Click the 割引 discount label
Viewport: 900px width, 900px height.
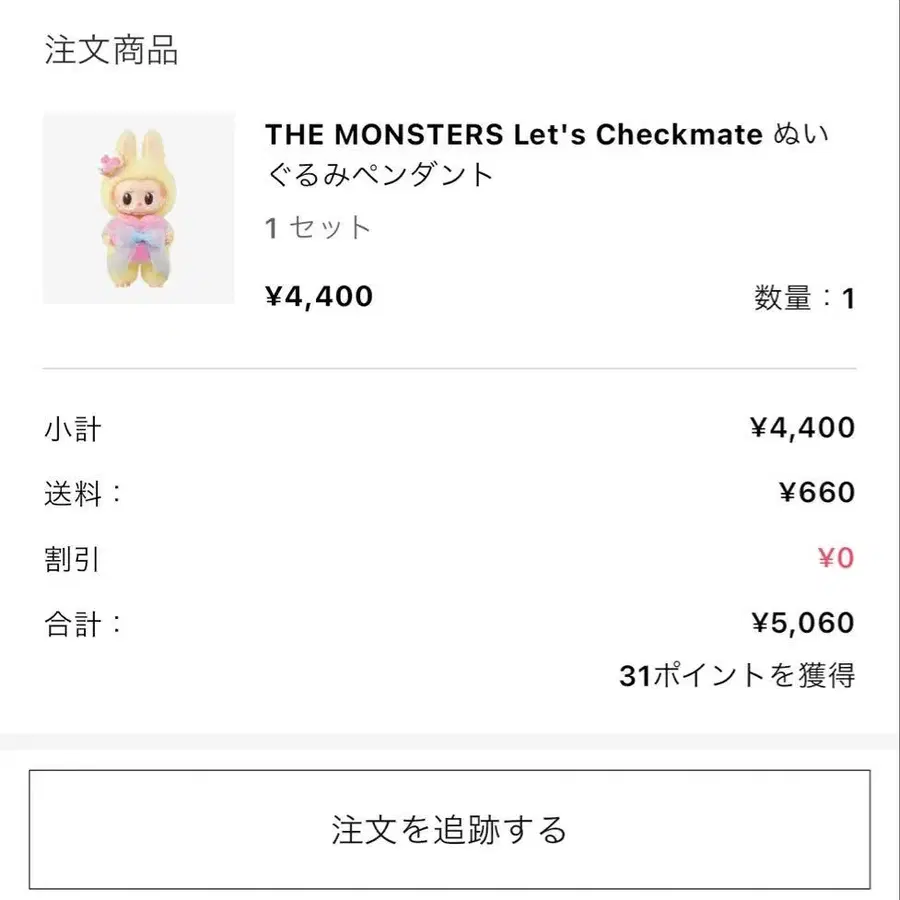click(x=73, y=558)
